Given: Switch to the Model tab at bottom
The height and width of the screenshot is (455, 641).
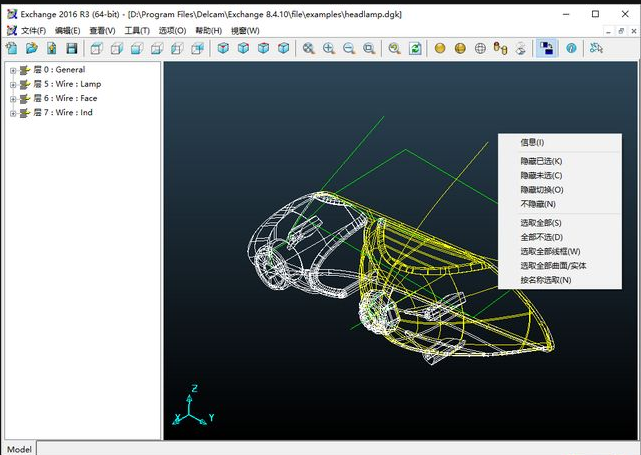Looking at the screenshot, I should pyautogui.click(x=20, y=449).
